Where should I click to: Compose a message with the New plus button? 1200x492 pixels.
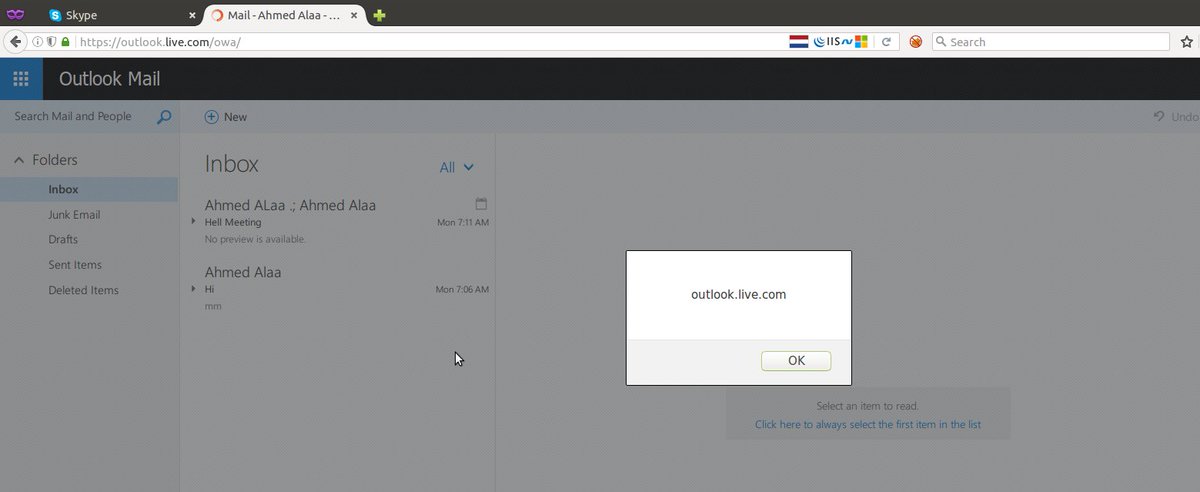coord(225,117)
